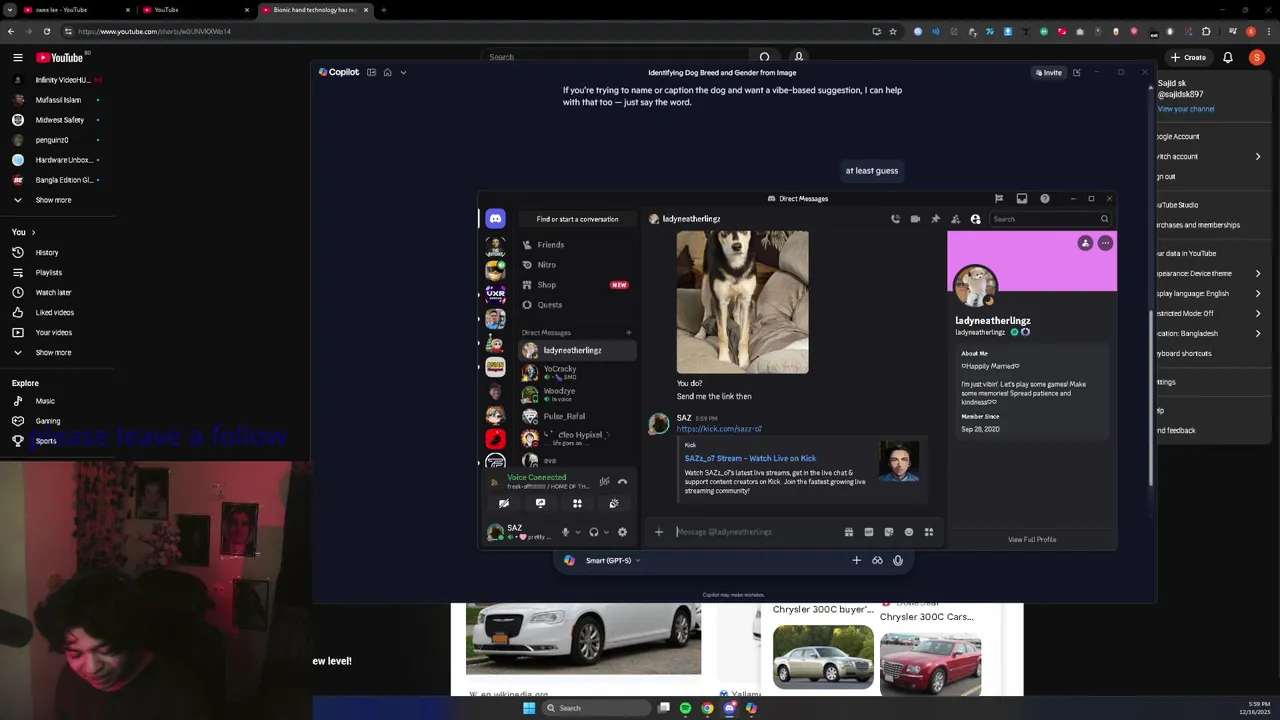1280x720 pixels.
Task: Add friends to DM icon in Discord
Action: 955,219
